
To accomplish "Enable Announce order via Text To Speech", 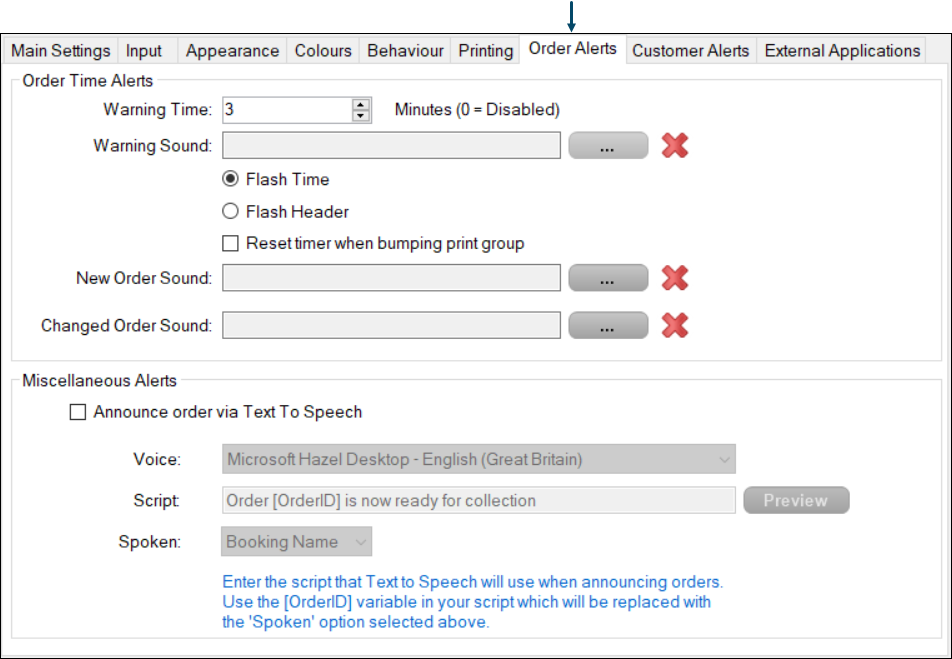I will click(x=78, y=412).
